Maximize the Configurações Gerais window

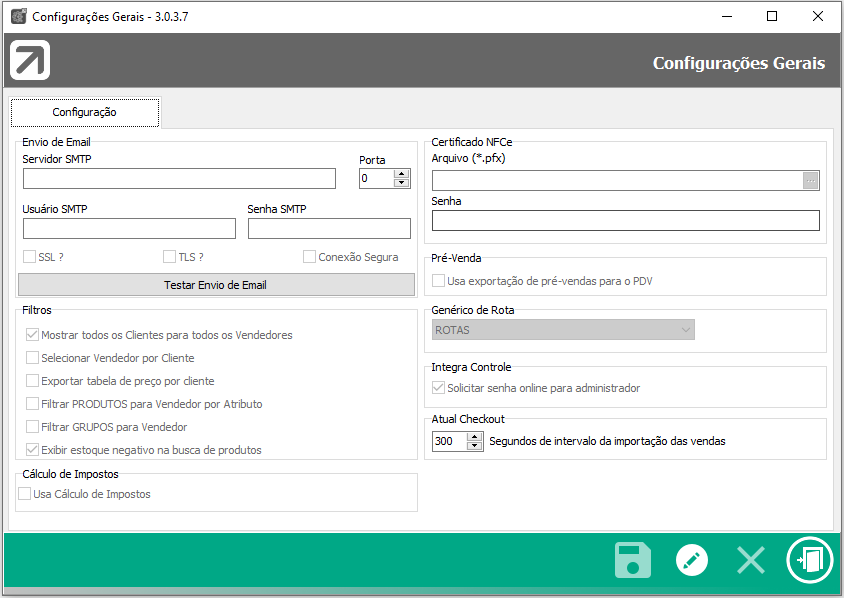coord(772,16)
